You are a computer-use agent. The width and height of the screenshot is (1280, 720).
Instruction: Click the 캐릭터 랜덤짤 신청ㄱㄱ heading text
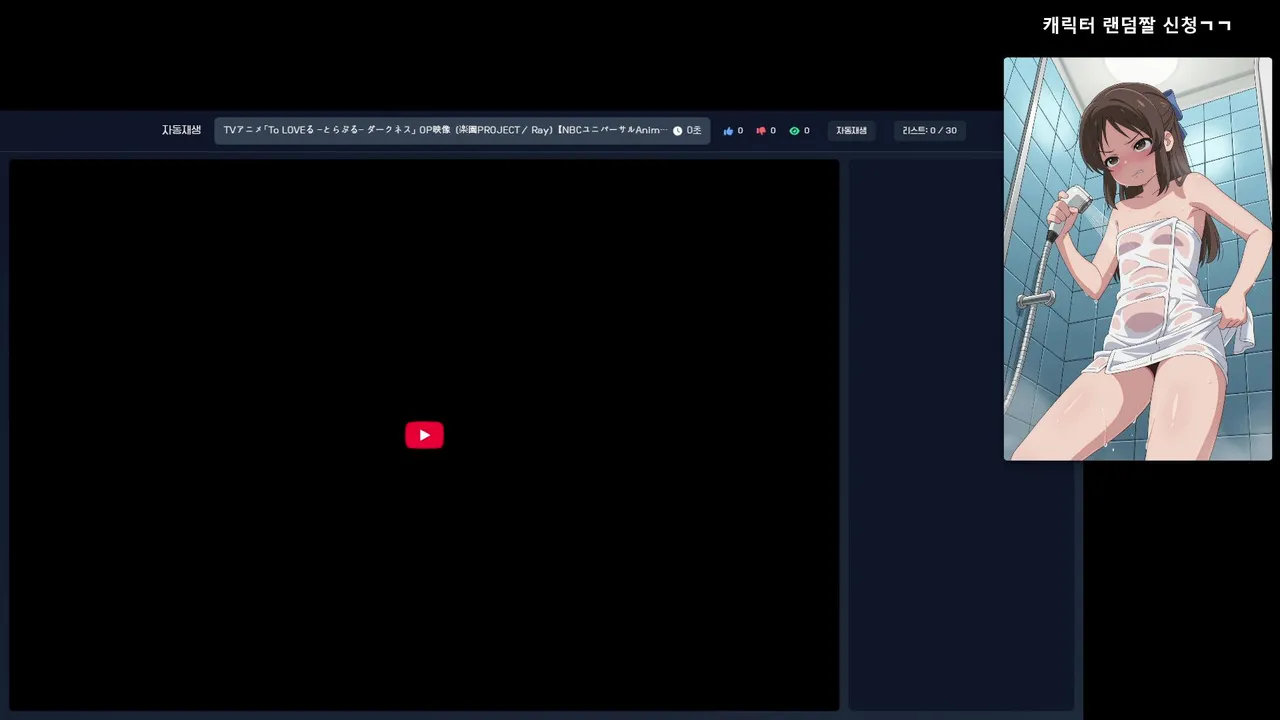1137,25
